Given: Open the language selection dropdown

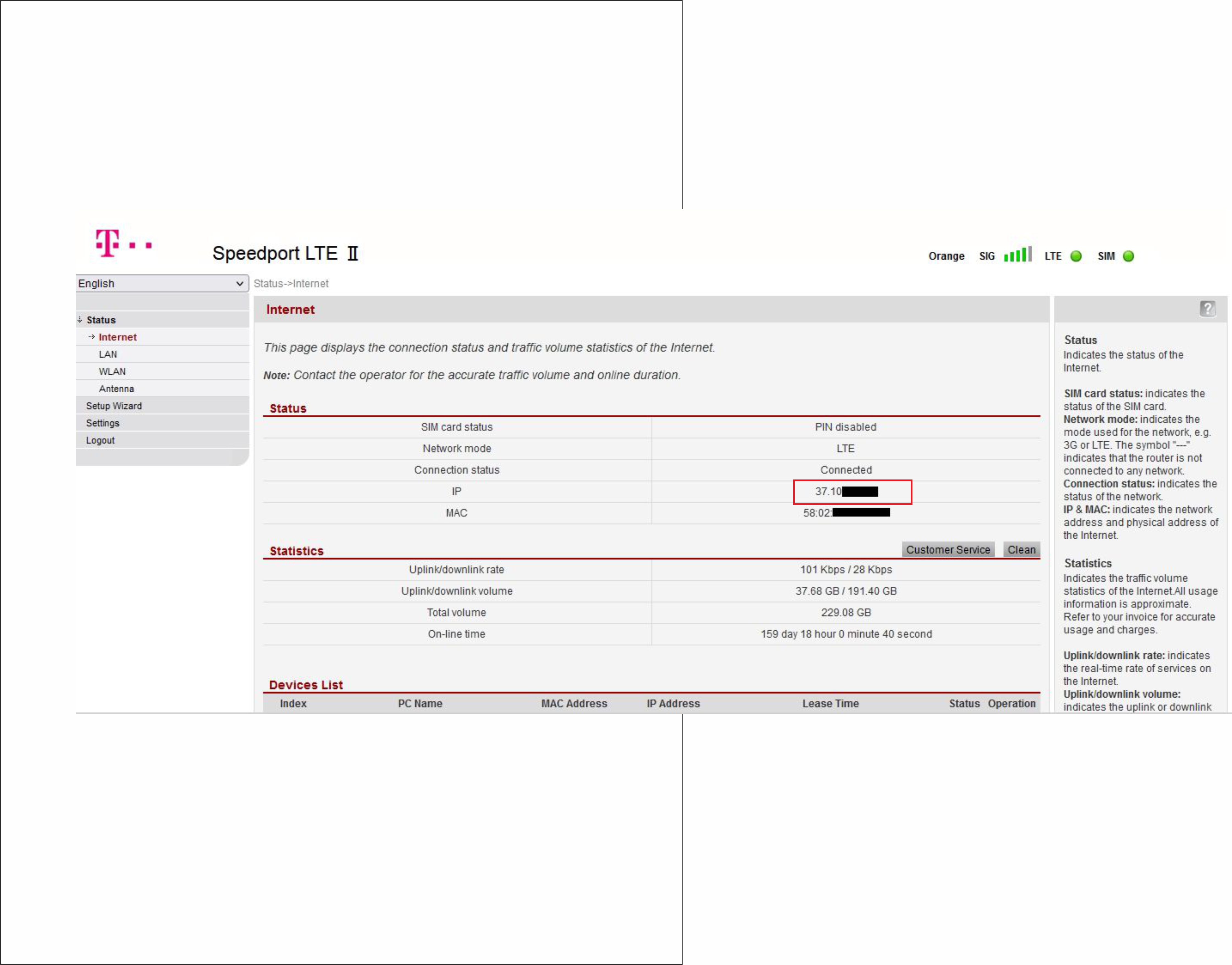Looking at the screenshot, I should 162,282.
